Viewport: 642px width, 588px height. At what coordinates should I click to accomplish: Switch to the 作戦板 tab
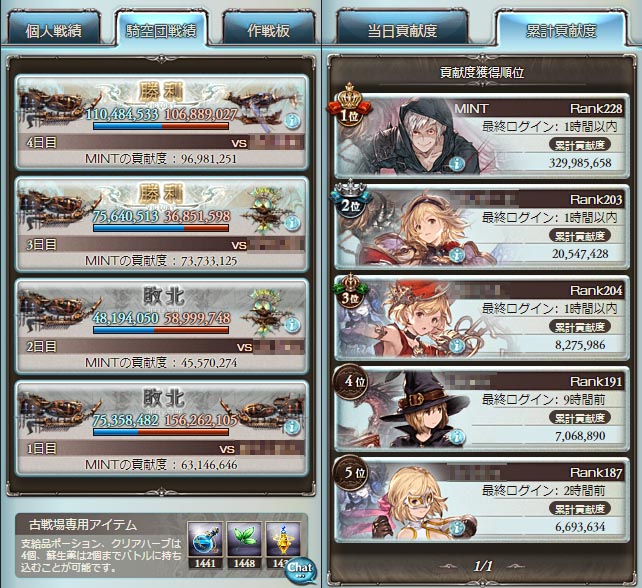pos(269,29)
